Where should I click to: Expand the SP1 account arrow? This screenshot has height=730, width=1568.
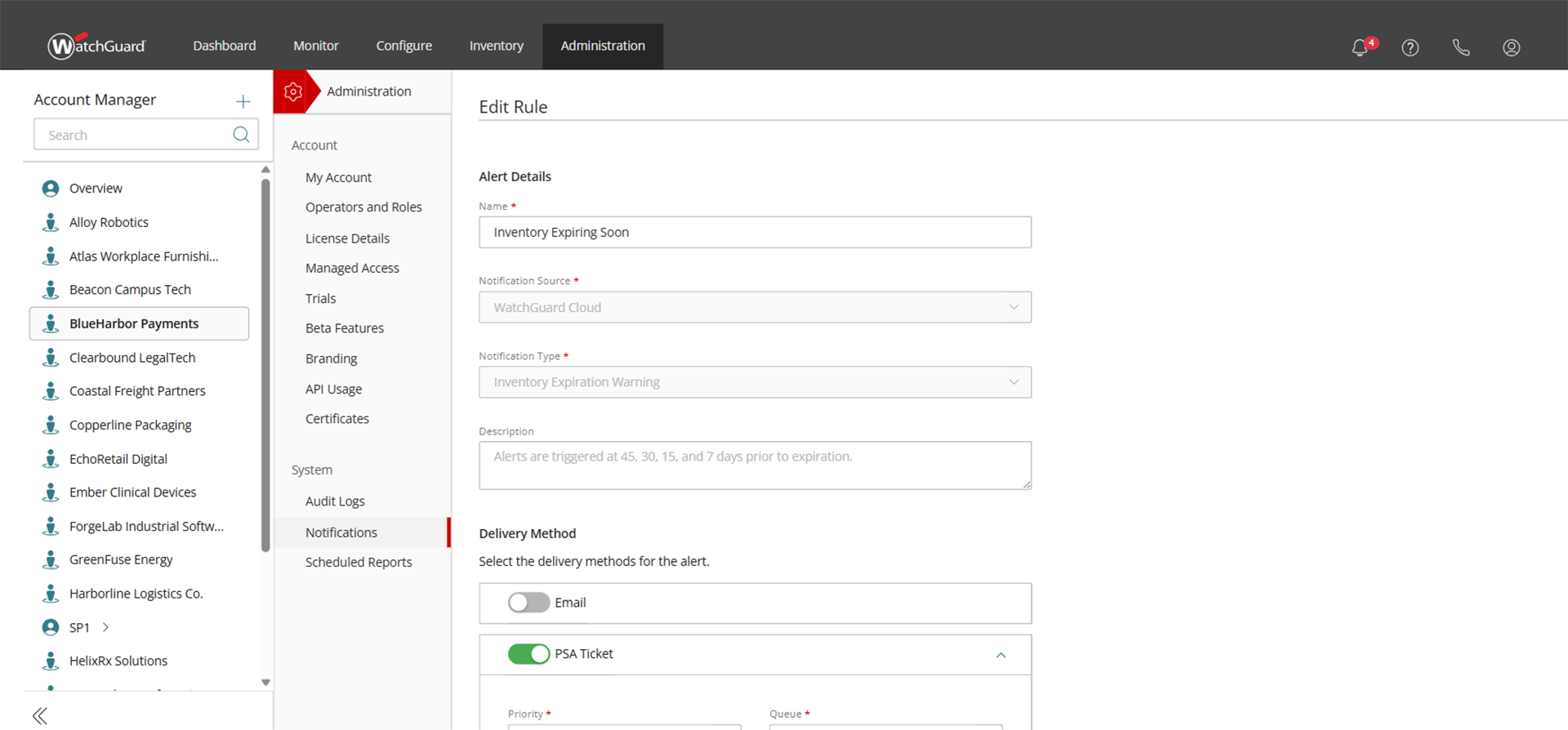pyautogui.click(x=105, y=627)
